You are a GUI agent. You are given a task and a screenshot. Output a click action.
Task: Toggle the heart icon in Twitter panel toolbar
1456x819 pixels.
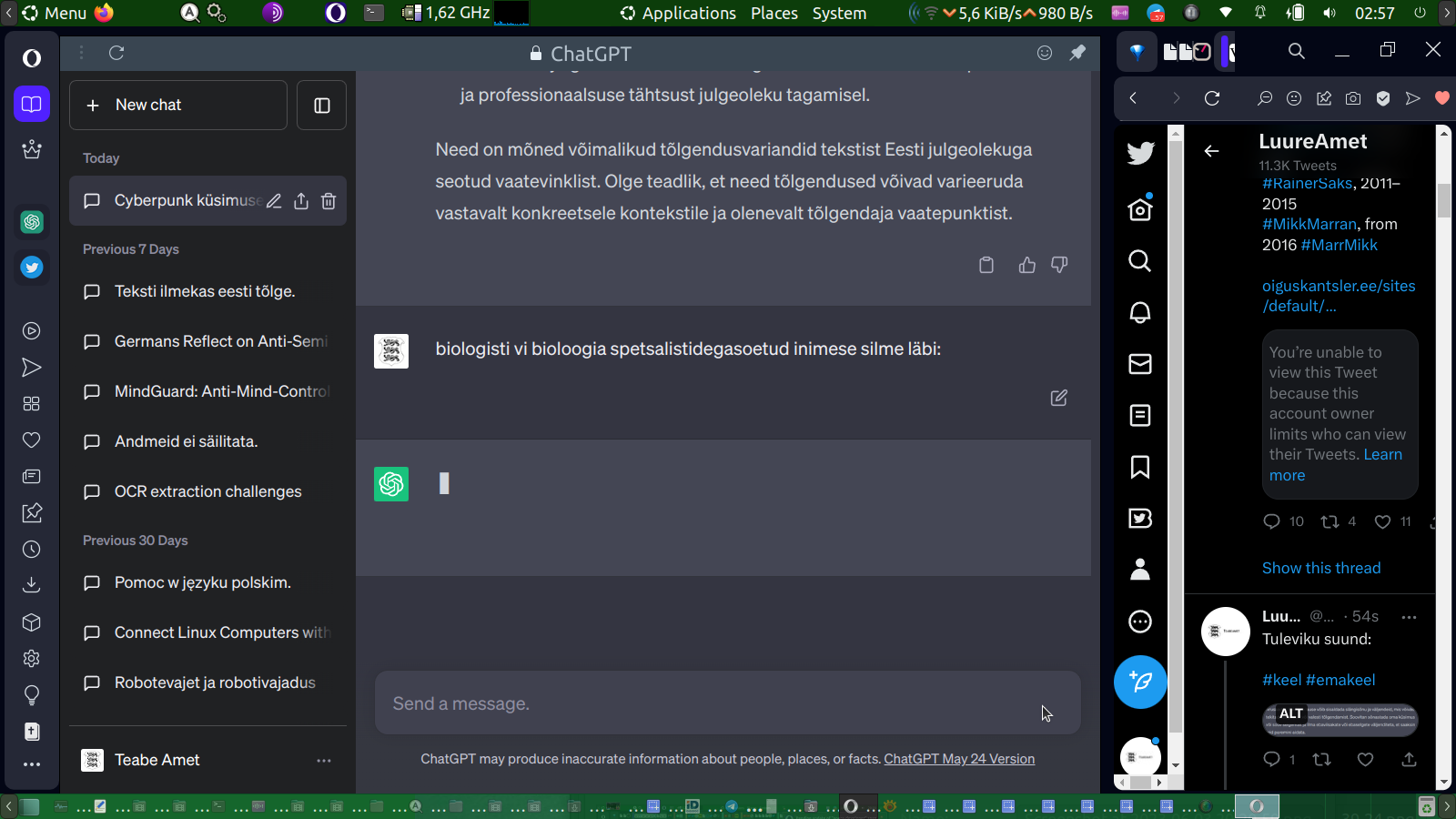pyautogui.click(x=1441, y=98)
